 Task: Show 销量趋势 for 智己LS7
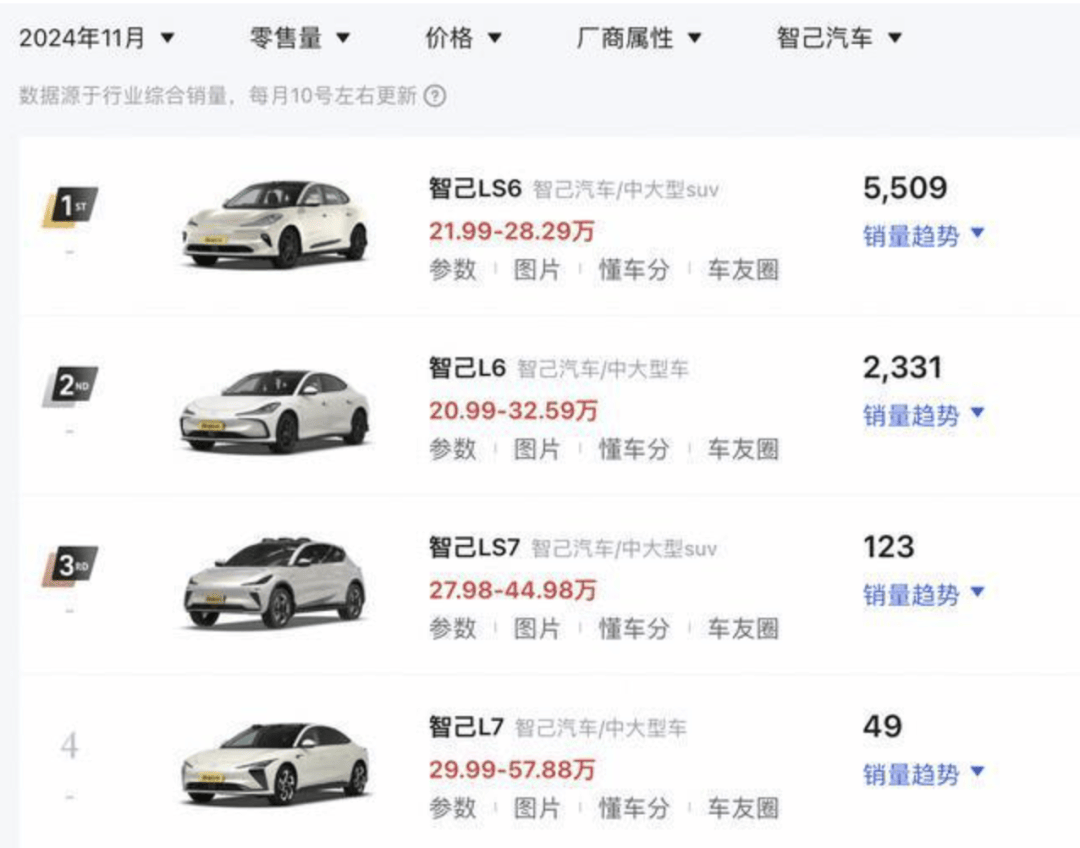(924, 594)
